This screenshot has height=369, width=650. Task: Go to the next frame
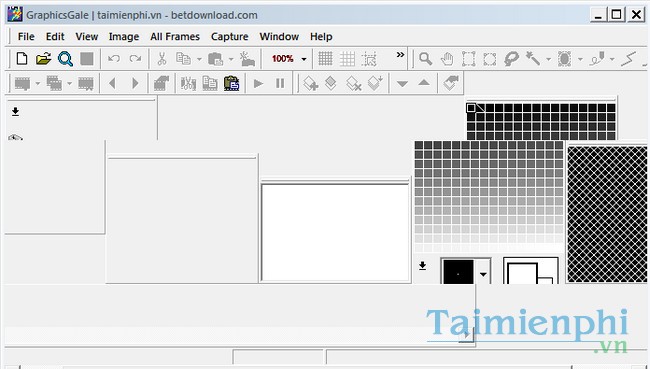(x=135, y=84)
